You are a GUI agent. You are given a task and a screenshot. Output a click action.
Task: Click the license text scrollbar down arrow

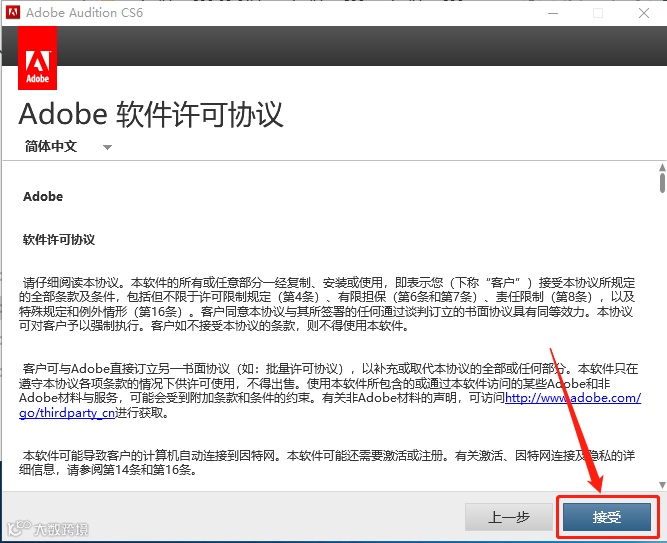[x=662, y=485]
